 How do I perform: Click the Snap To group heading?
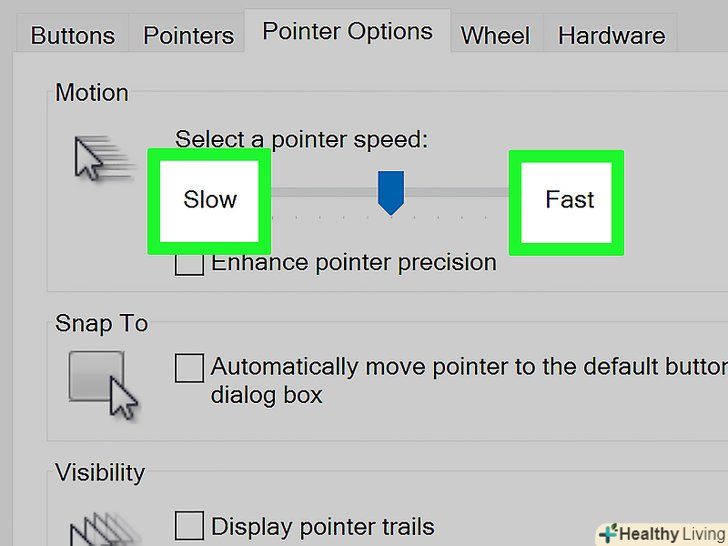click(101, 324)
